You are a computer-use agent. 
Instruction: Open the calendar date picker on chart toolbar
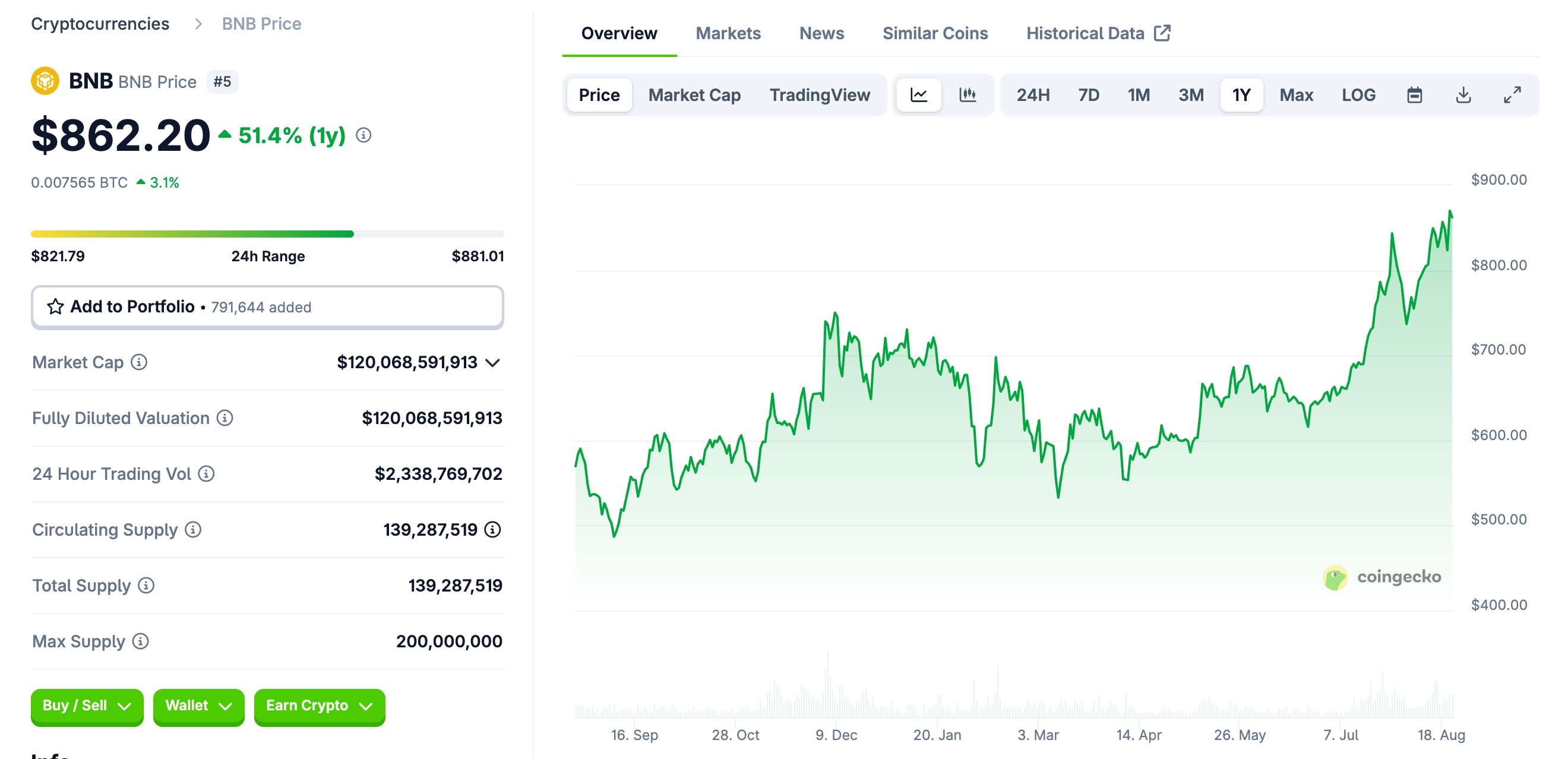click(x=1415, y=95)
